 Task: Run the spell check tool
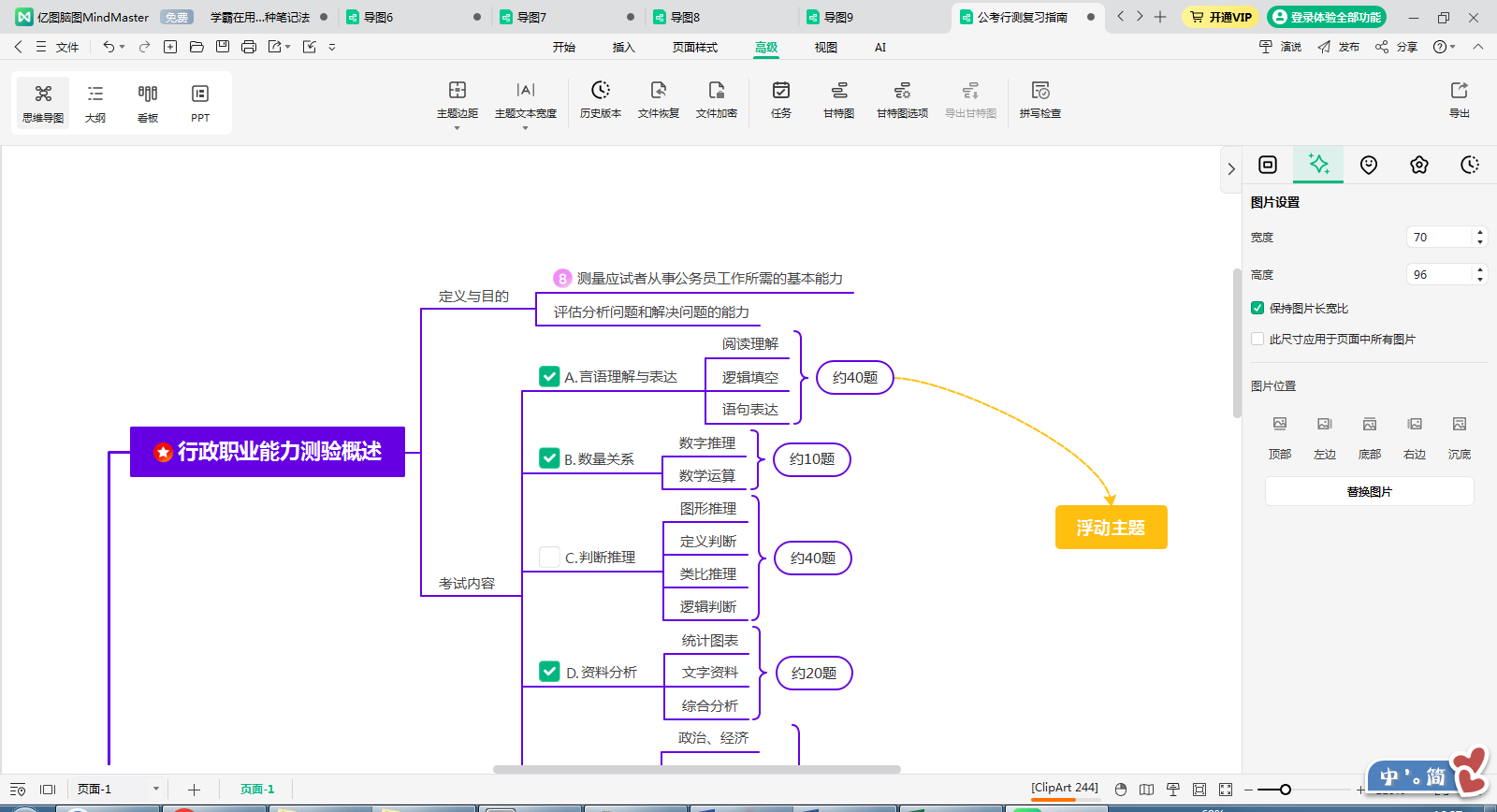point(1039,99)
